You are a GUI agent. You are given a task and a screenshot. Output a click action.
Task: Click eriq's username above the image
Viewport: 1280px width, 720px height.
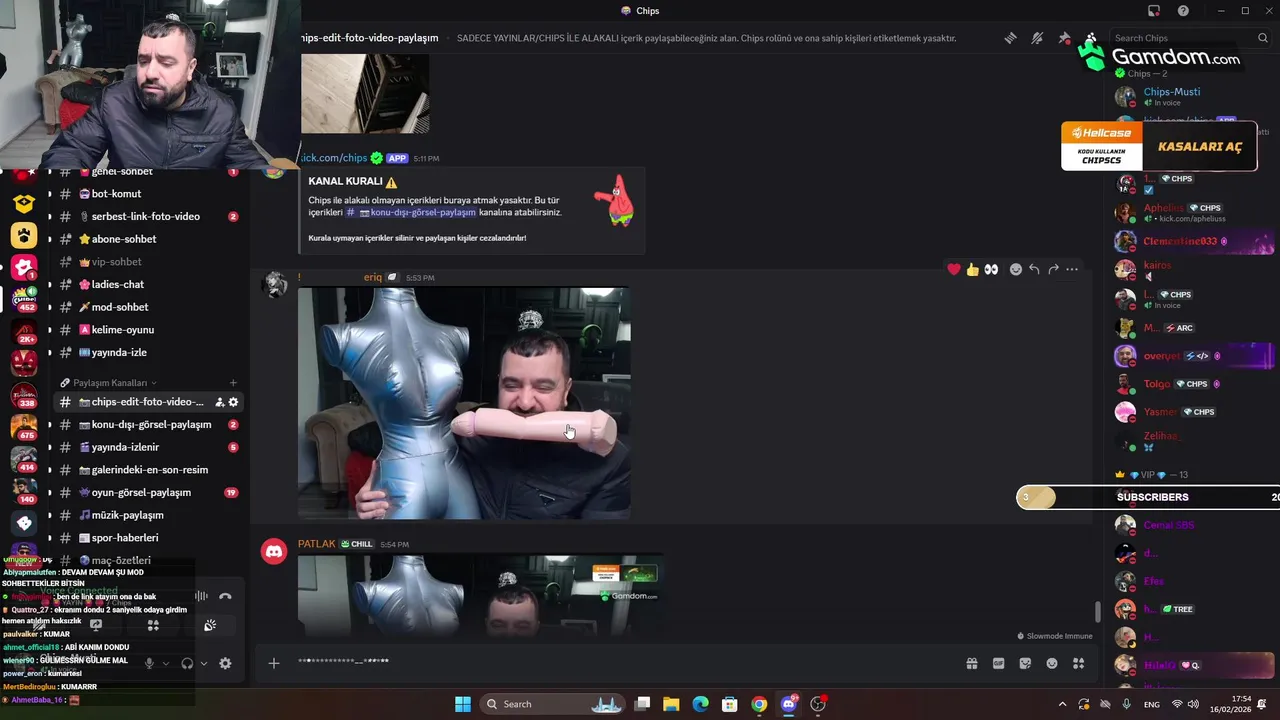(x=372, y=277)
